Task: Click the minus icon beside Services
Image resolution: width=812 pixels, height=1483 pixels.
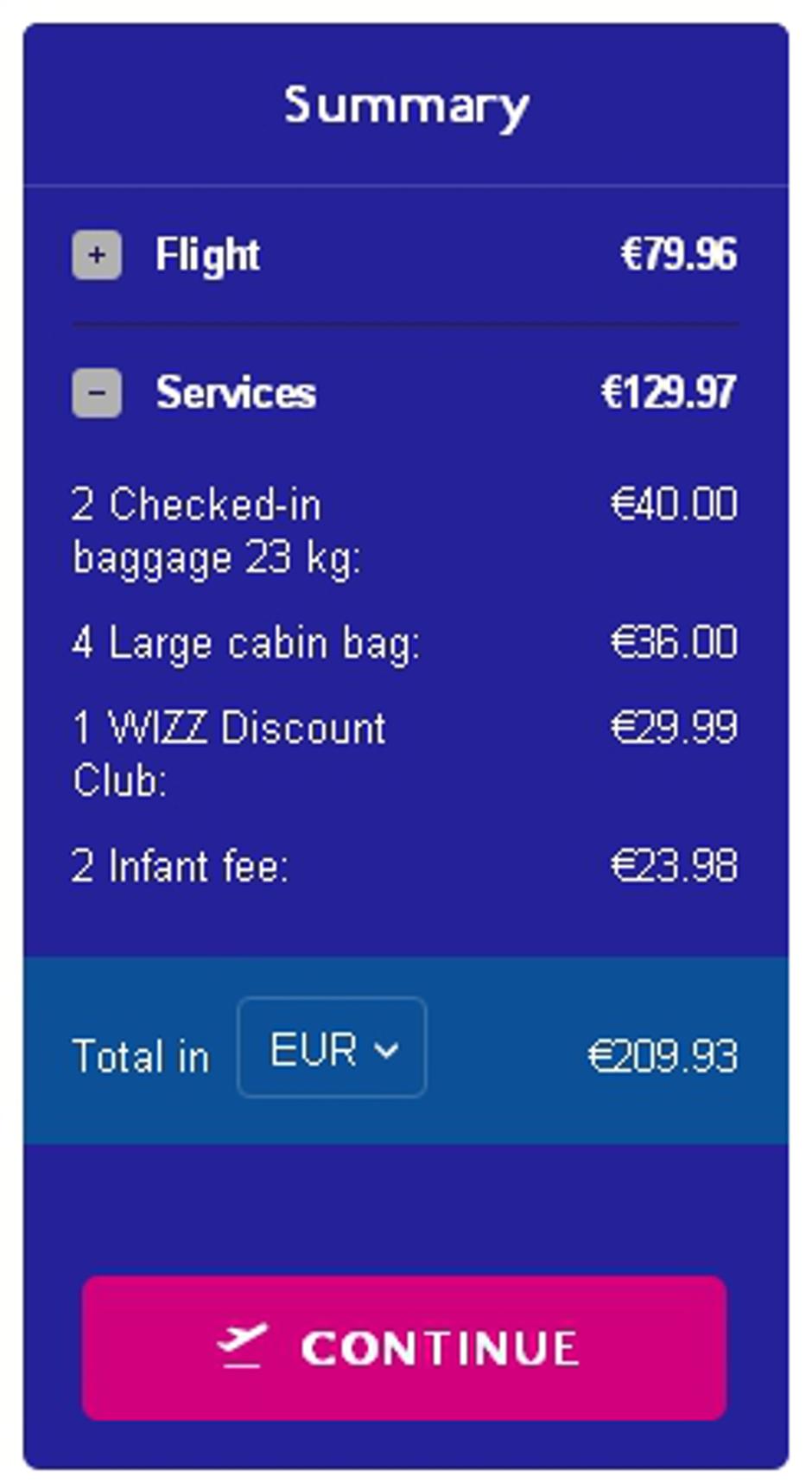Action: click(98, 394)
